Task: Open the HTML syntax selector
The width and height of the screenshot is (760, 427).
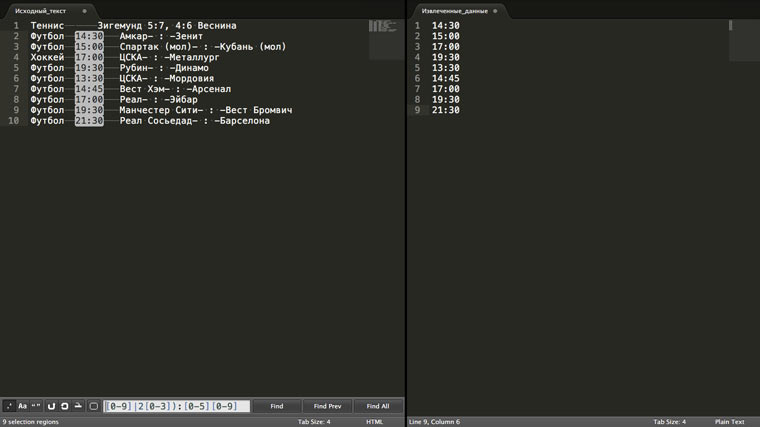Action: click(374, 422)
